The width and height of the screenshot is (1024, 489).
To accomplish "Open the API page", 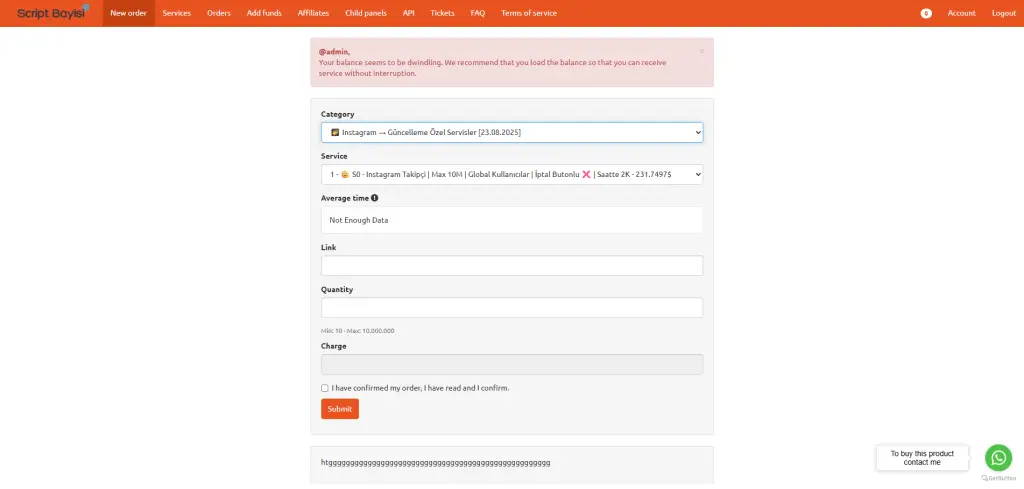I will (409, 13).
